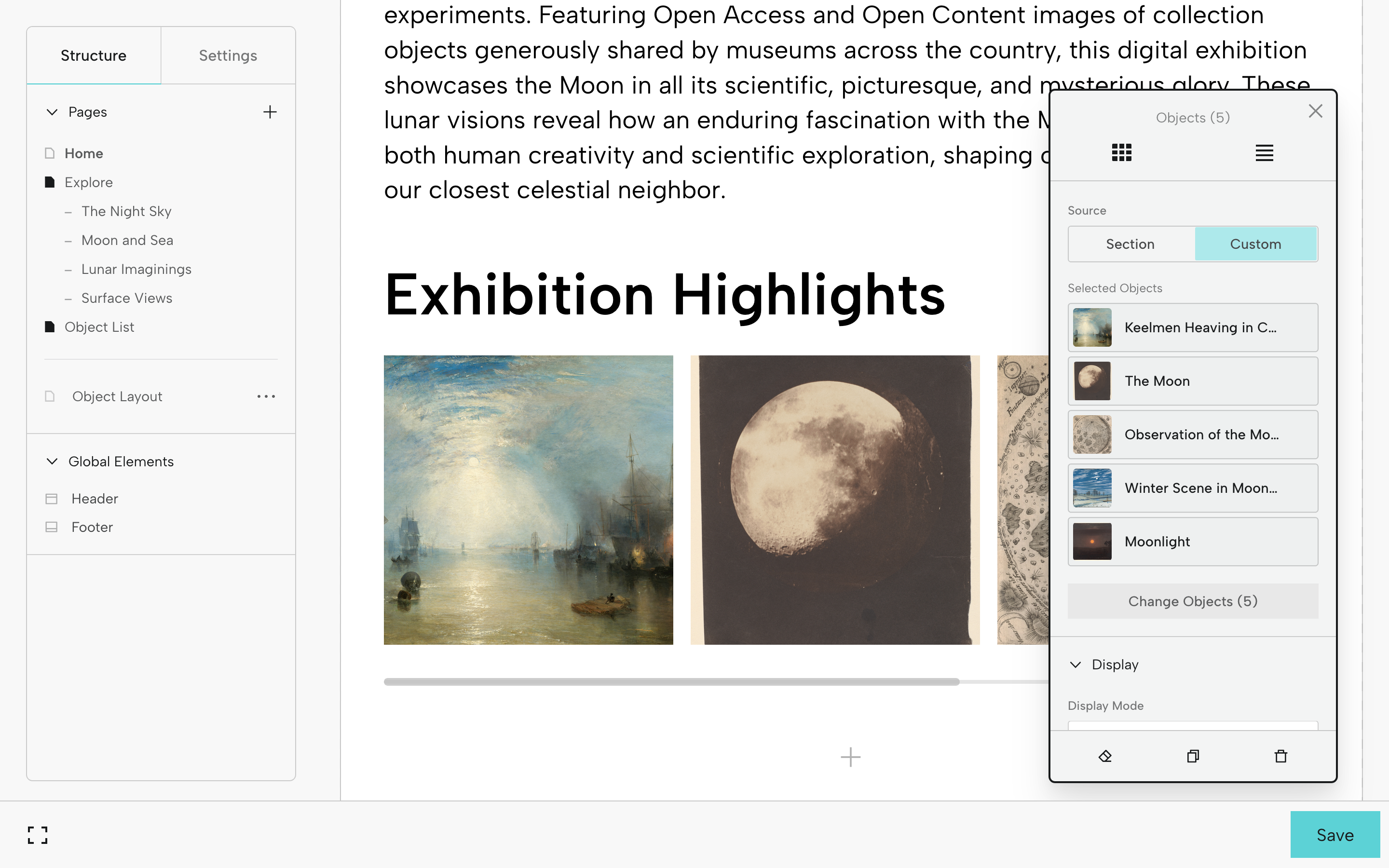Switch to the Structure tab
The width and height of the screenshot is (1389, 868).
94,55
